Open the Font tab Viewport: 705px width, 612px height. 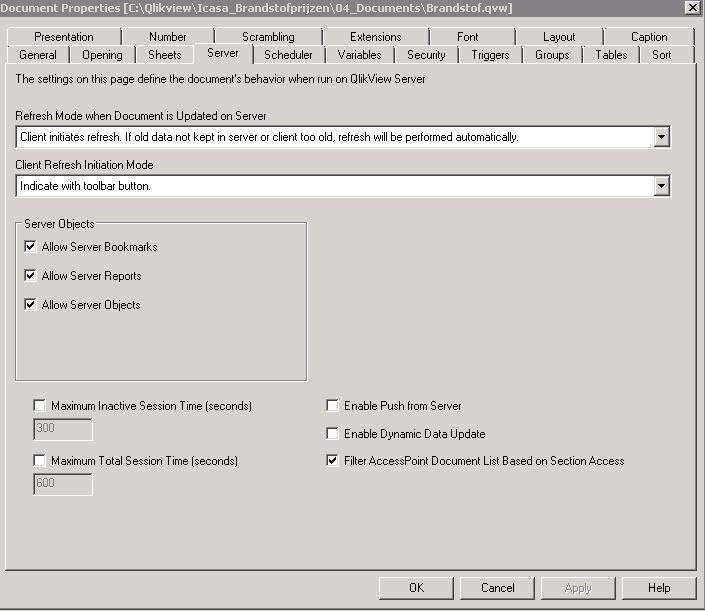tap(468, 36)
